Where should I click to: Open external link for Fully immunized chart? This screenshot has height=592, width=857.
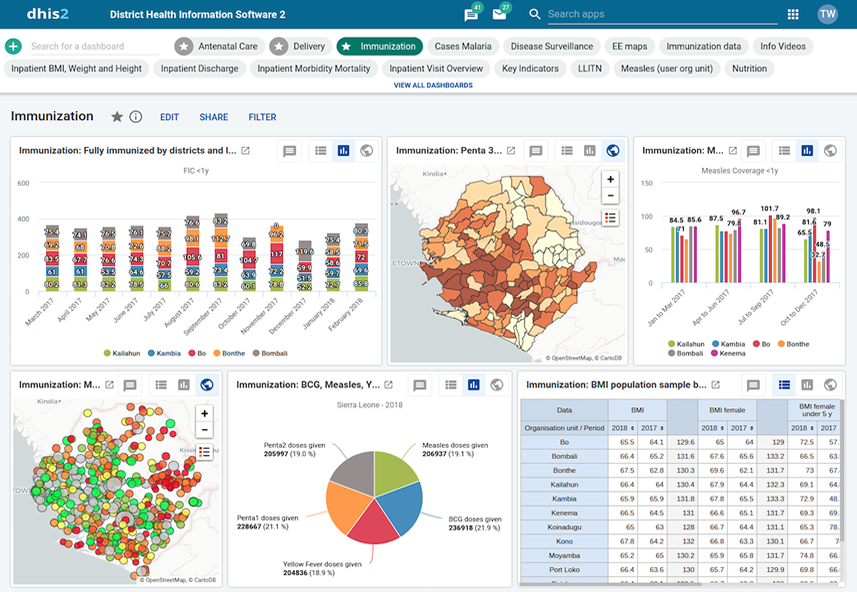(246, 151)
